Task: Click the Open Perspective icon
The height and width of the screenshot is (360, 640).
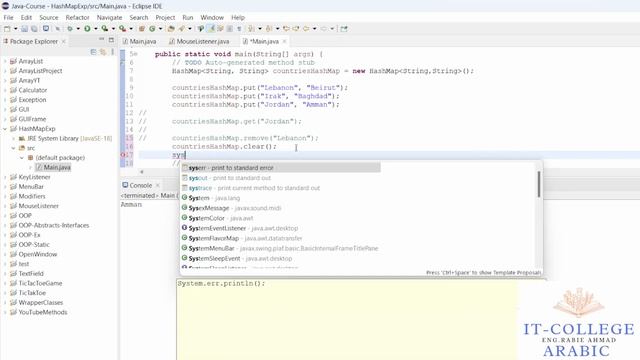Action: point(344,29)
